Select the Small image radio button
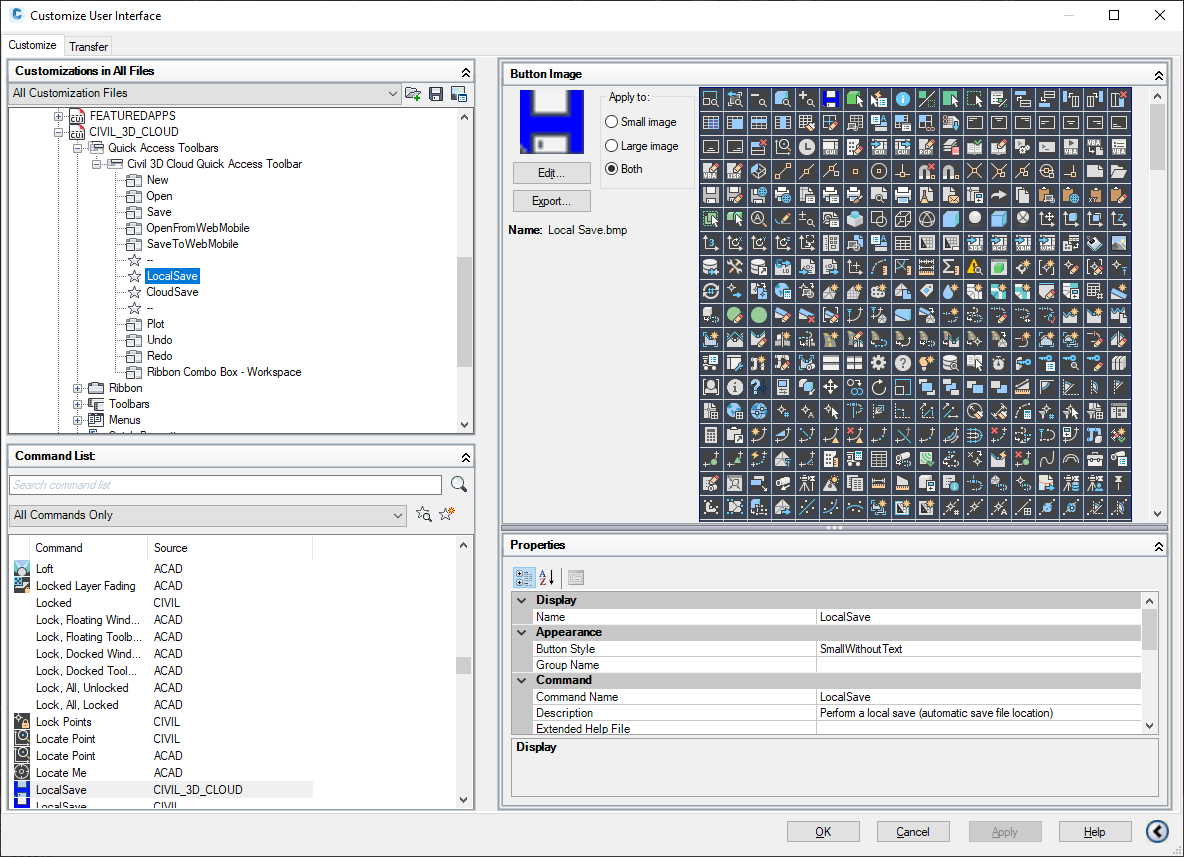The height and width of the screenshot is (857, 1184). (612, 122)
